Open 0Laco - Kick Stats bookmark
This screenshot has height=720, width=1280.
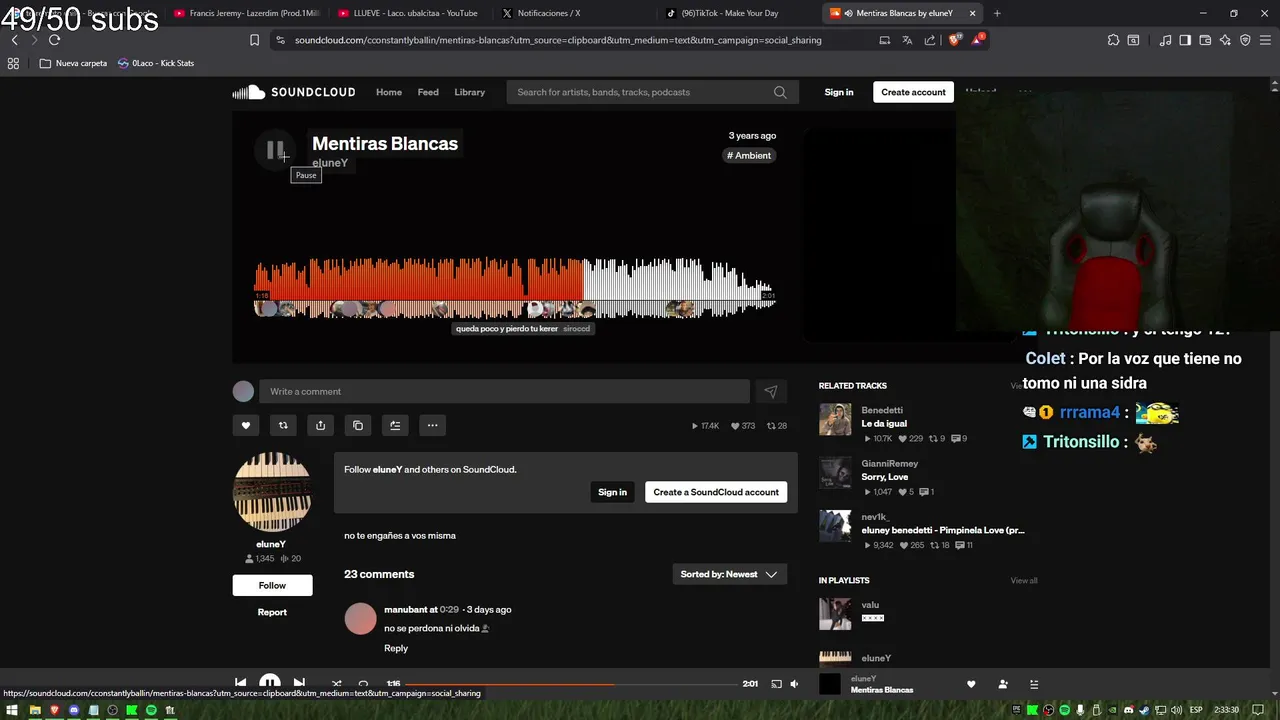[156, 63]
